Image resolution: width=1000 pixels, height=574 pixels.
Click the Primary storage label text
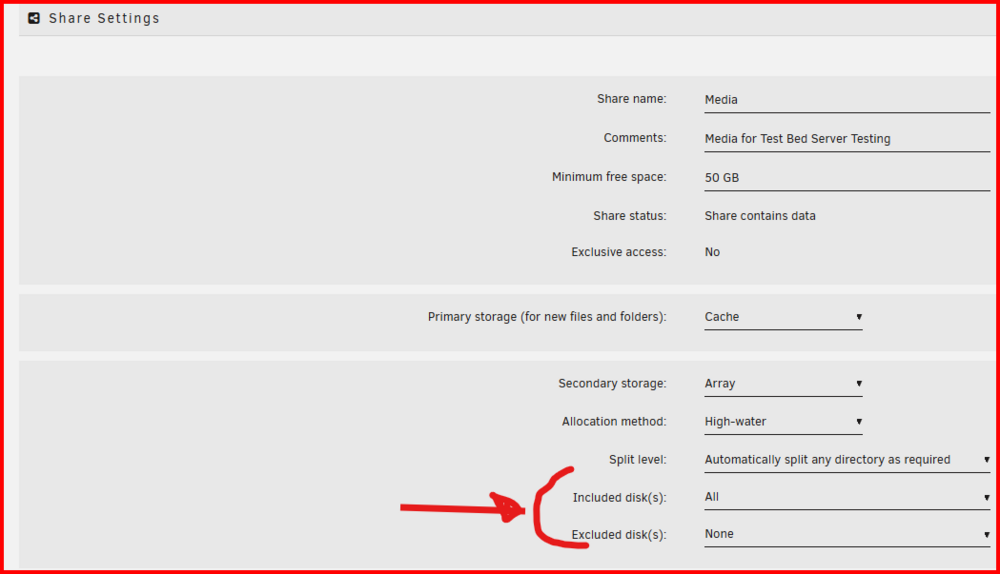[x=547, y=317]
